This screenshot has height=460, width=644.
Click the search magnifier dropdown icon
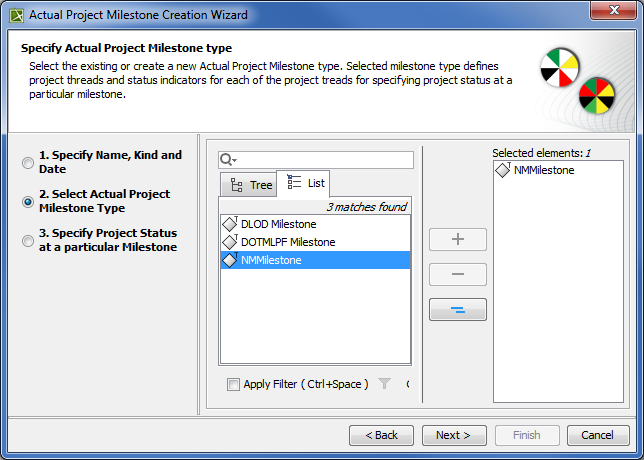[x=227, y=160]
